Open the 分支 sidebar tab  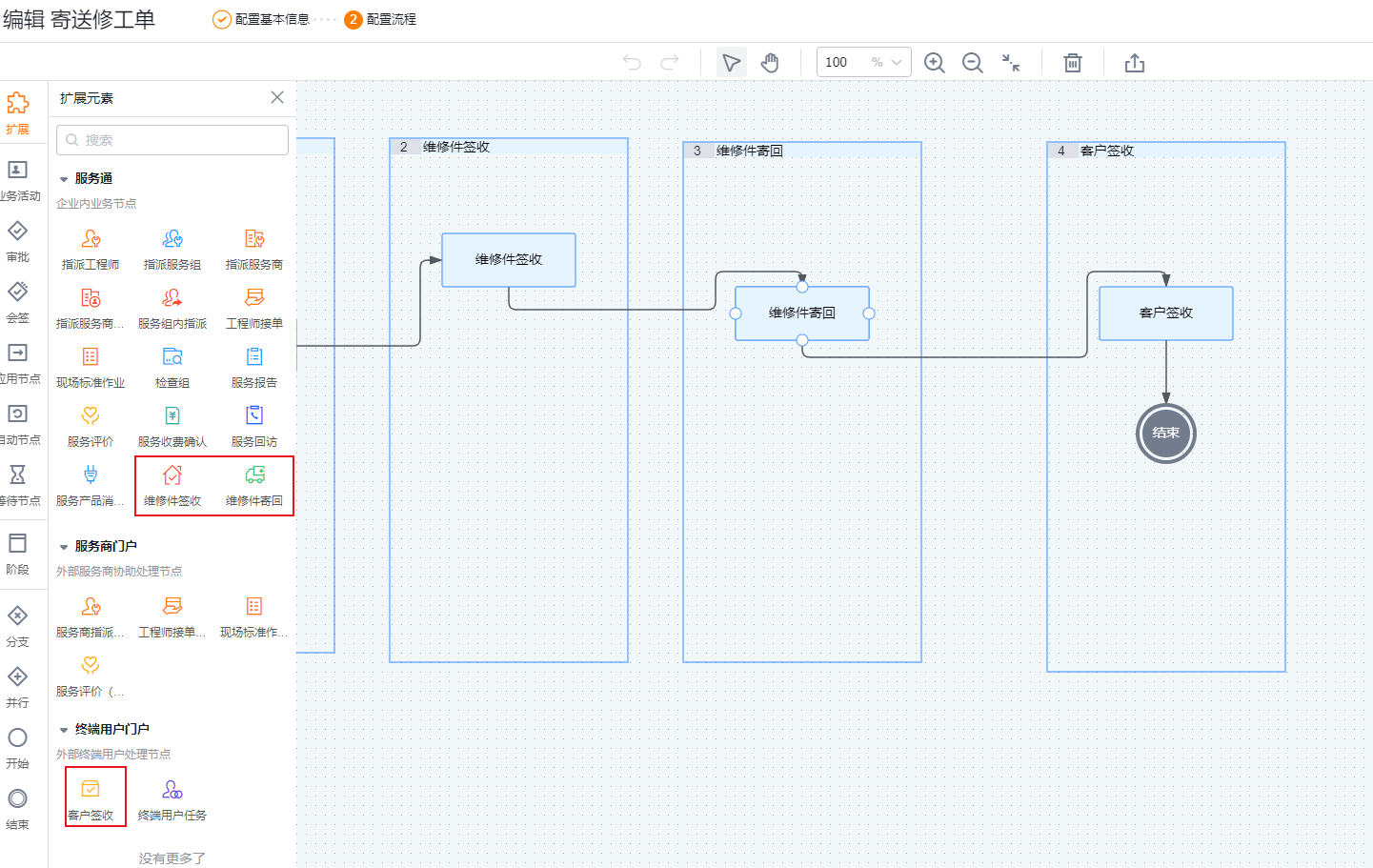17,626
